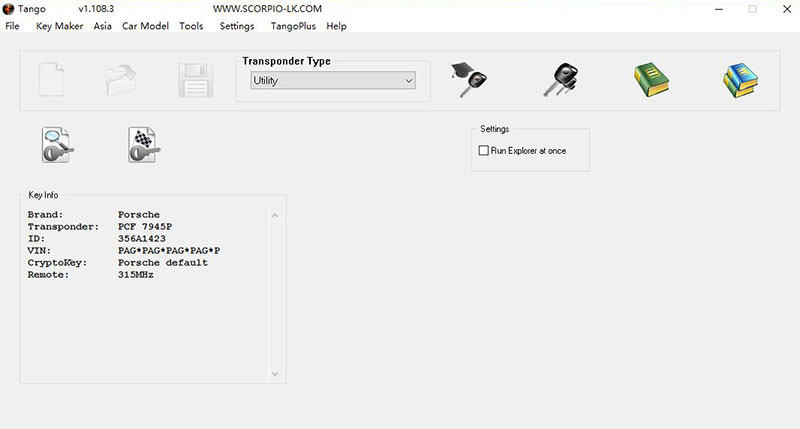Image resolution: width=800 pixels, height=429 pixels.
Task: Click the magnifier key read icon
Action: (x=56, y=145)
